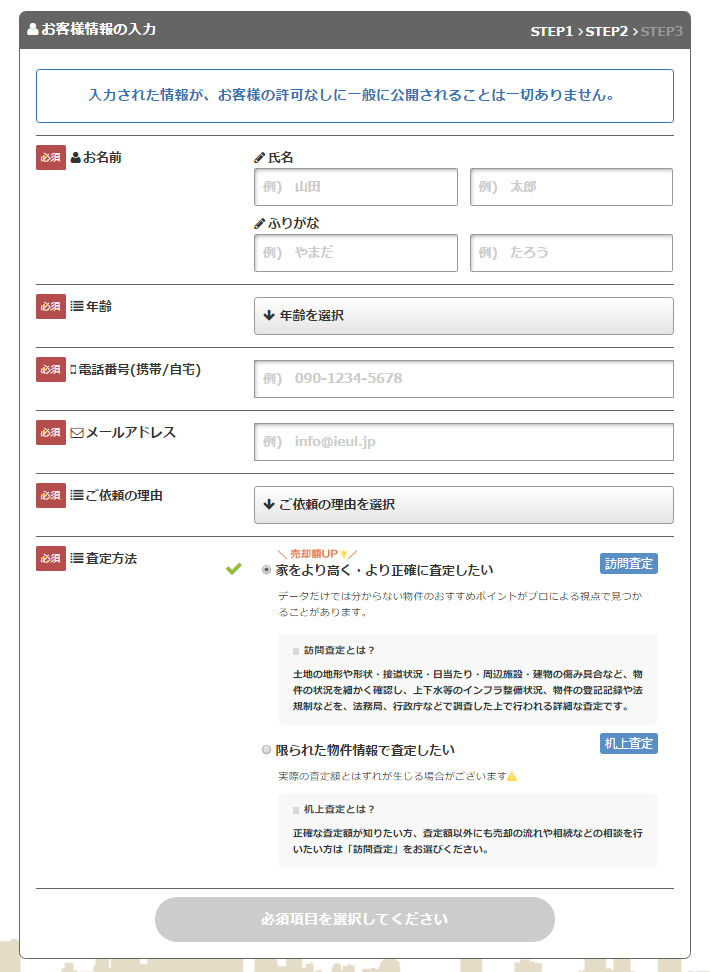Viewport: 710px width, 972px height.
Task: Click the phone icon beside 電話番号
Action: 73,369
